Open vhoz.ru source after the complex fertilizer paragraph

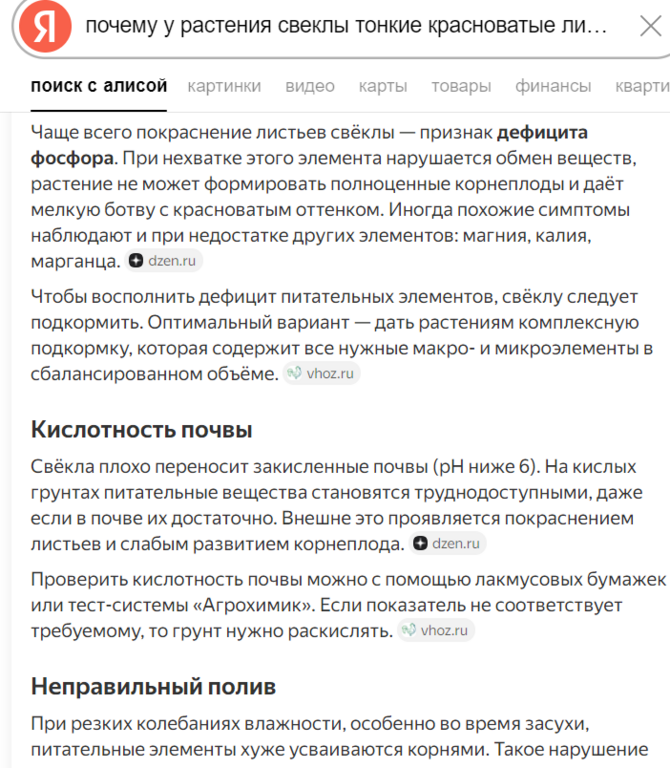[320, 373]
